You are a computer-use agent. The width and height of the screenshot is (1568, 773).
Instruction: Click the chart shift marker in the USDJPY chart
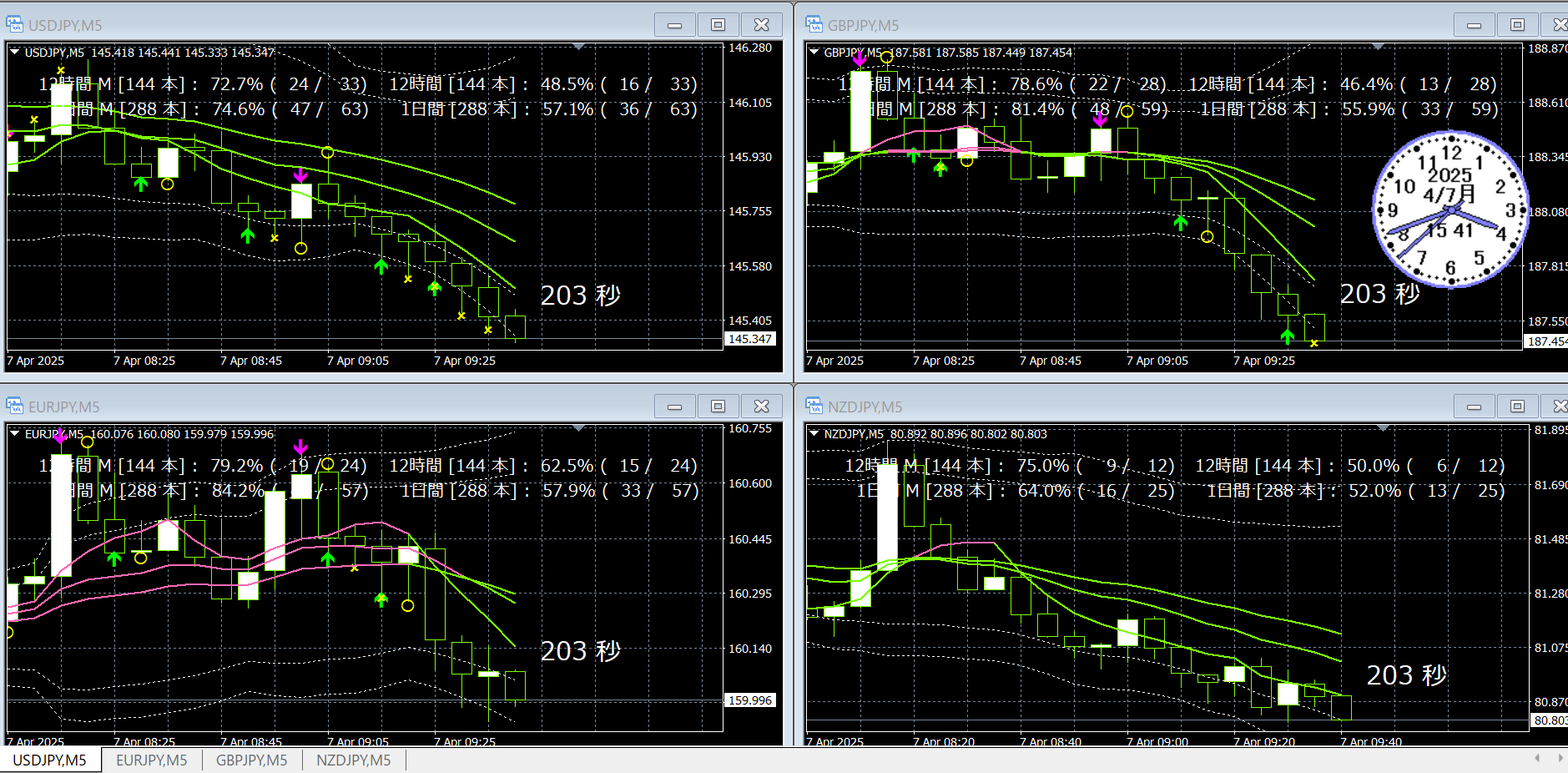click(x=578, y=47)
